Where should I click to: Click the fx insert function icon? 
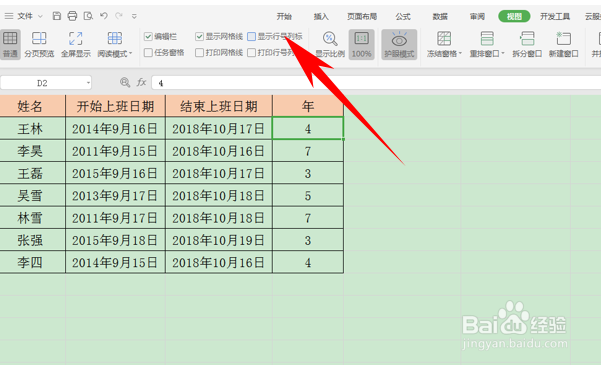(142, 82)
